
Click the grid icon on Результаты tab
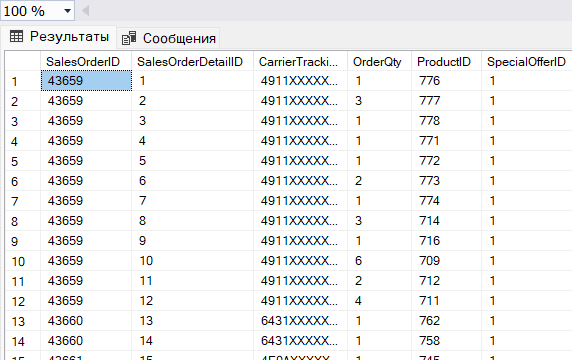click(x=16, y=36)
